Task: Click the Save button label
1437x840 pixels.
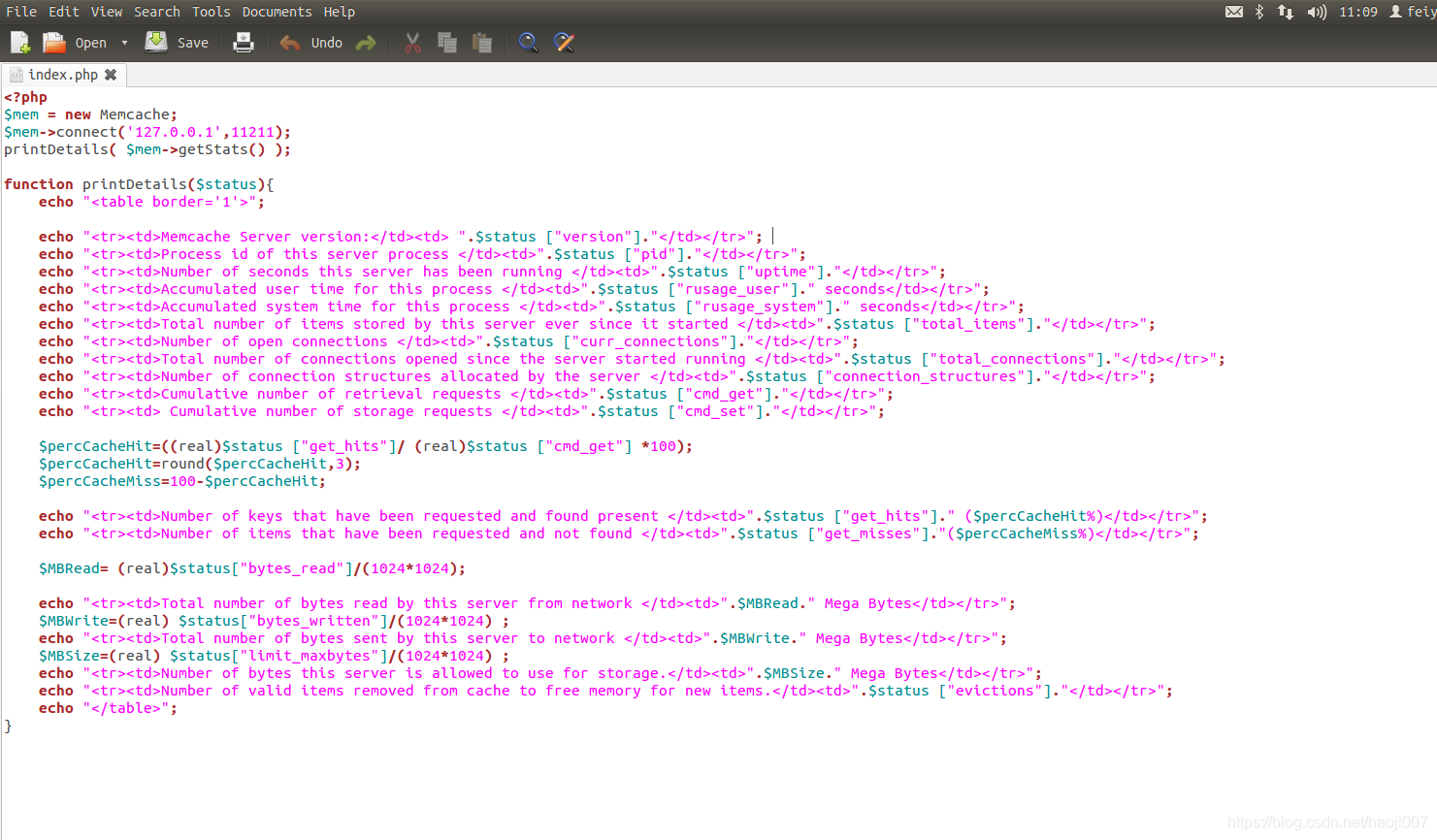Action: [193, 43]
